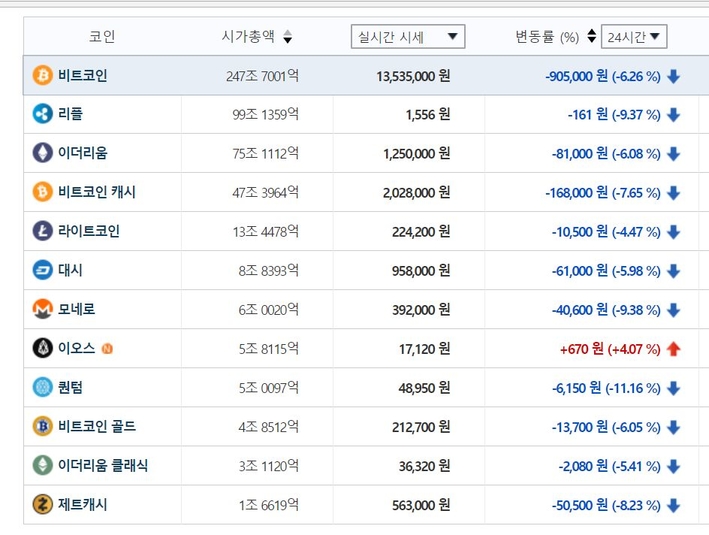Open the 비트코인 캐시 coin link
Screen dimensions: 709x535
97,192
